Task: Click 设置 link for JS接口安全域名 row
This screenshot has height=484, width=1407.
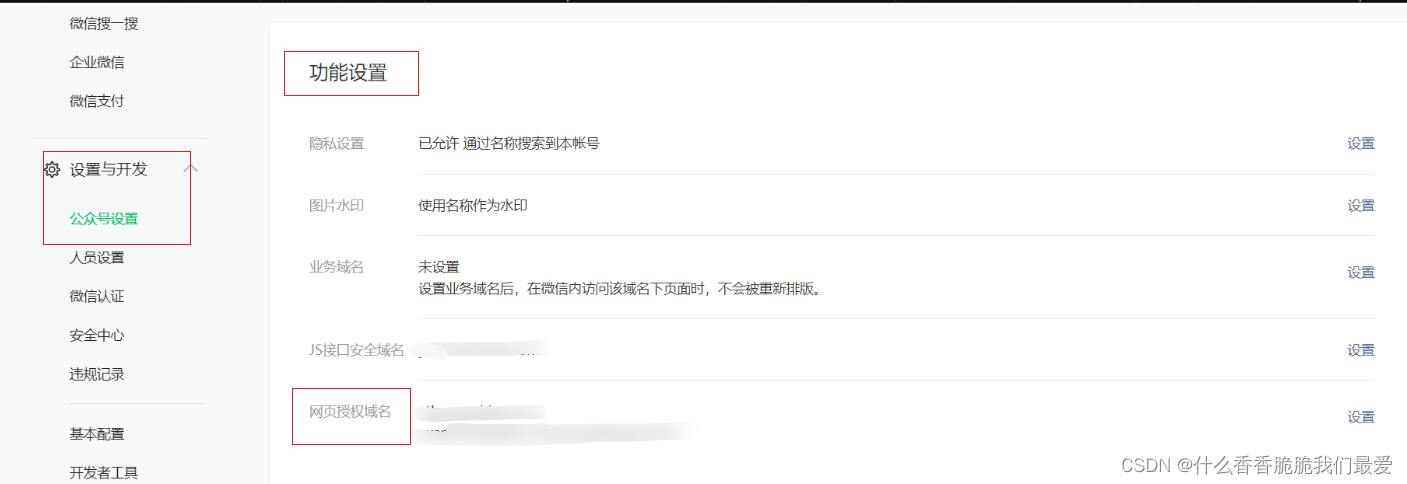Action: click(x=1361, y=351)
